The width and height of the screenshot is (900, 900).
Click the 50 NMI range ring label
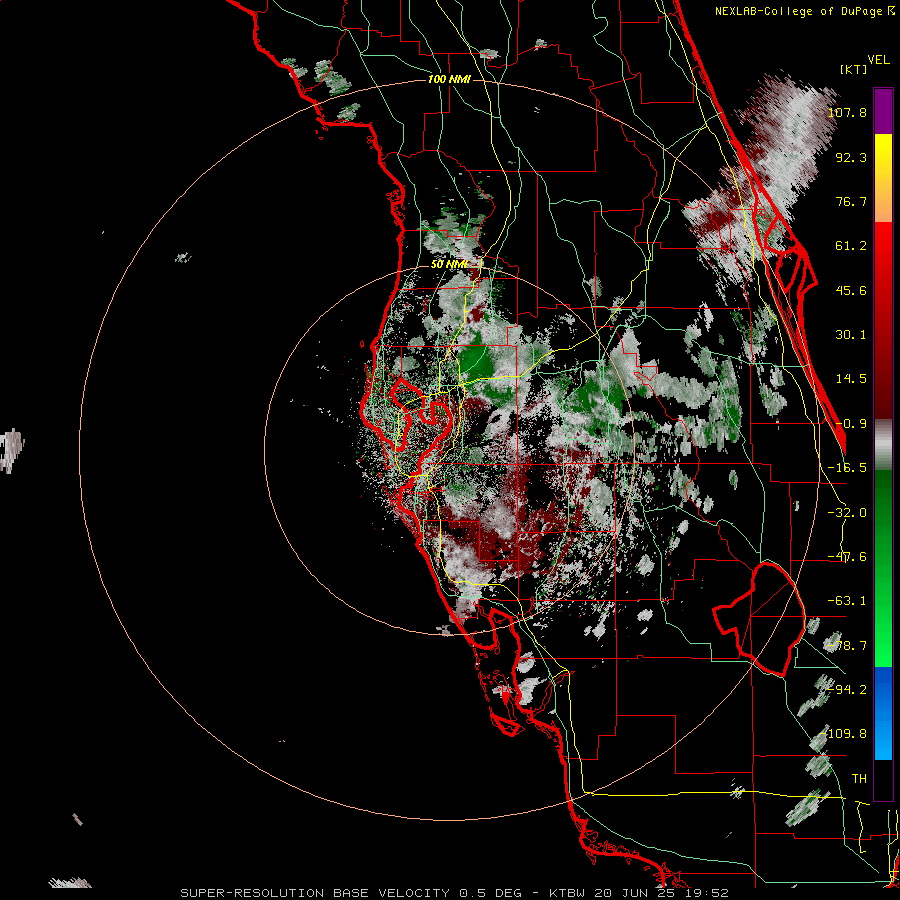(449, 264)
